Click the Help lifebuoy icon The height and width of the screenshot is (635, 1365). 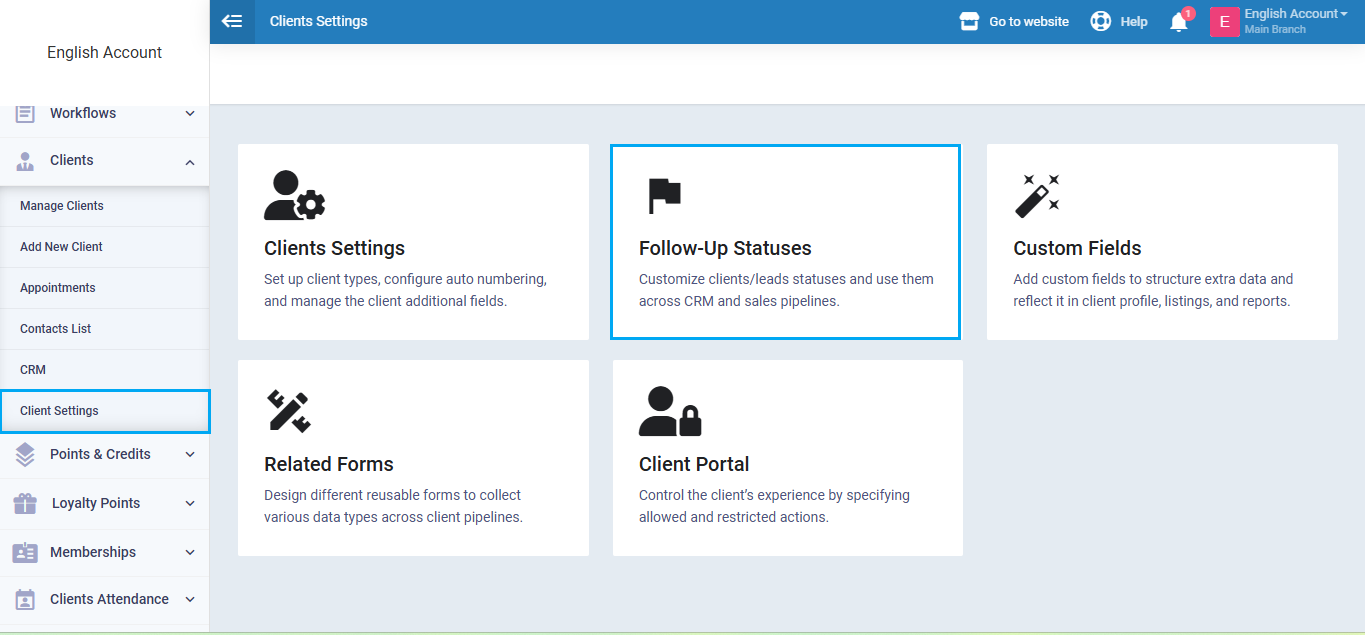coord(1100,21)
